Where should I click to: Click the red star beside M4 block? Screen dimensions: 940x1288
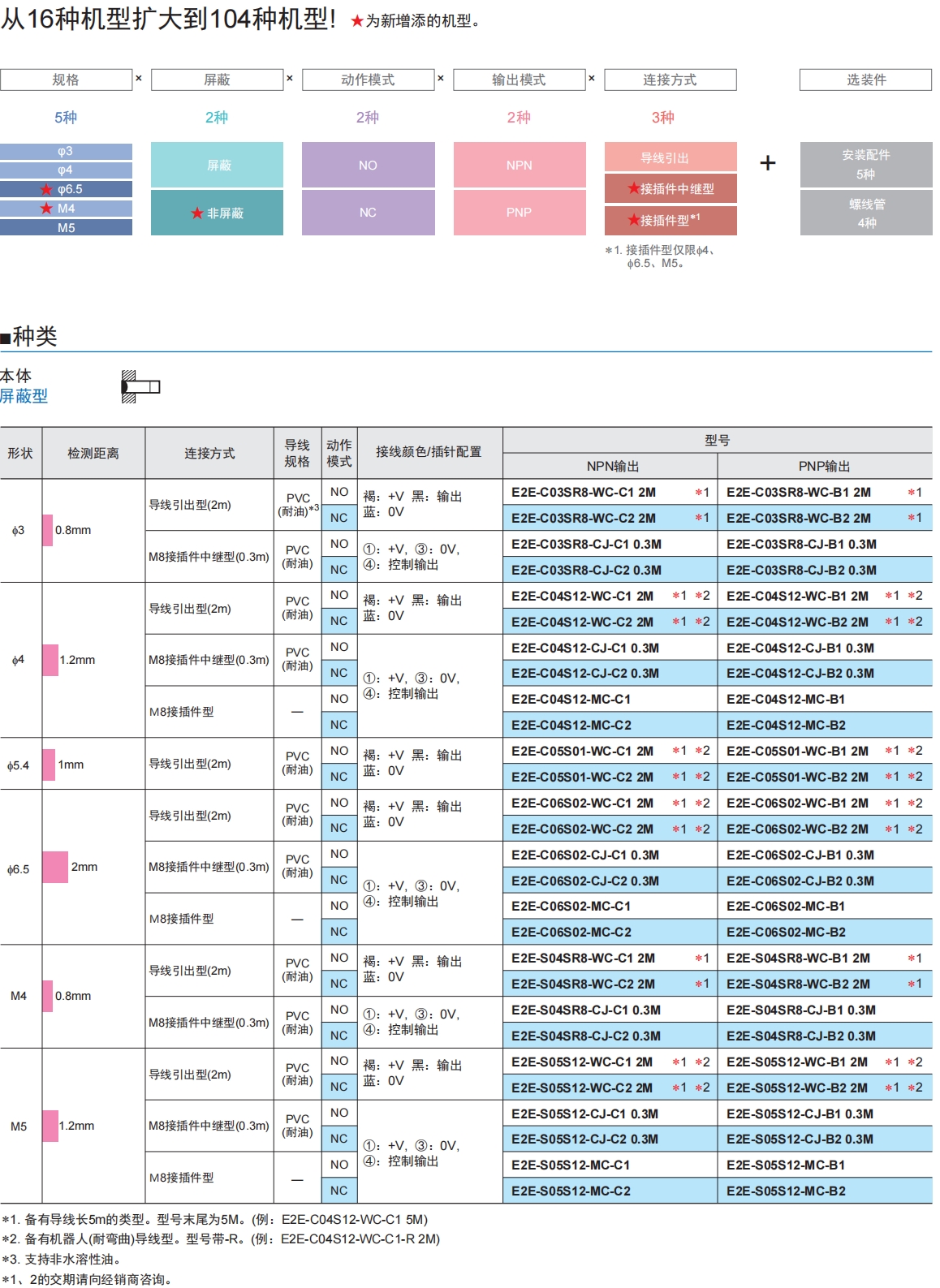(46, 209)
